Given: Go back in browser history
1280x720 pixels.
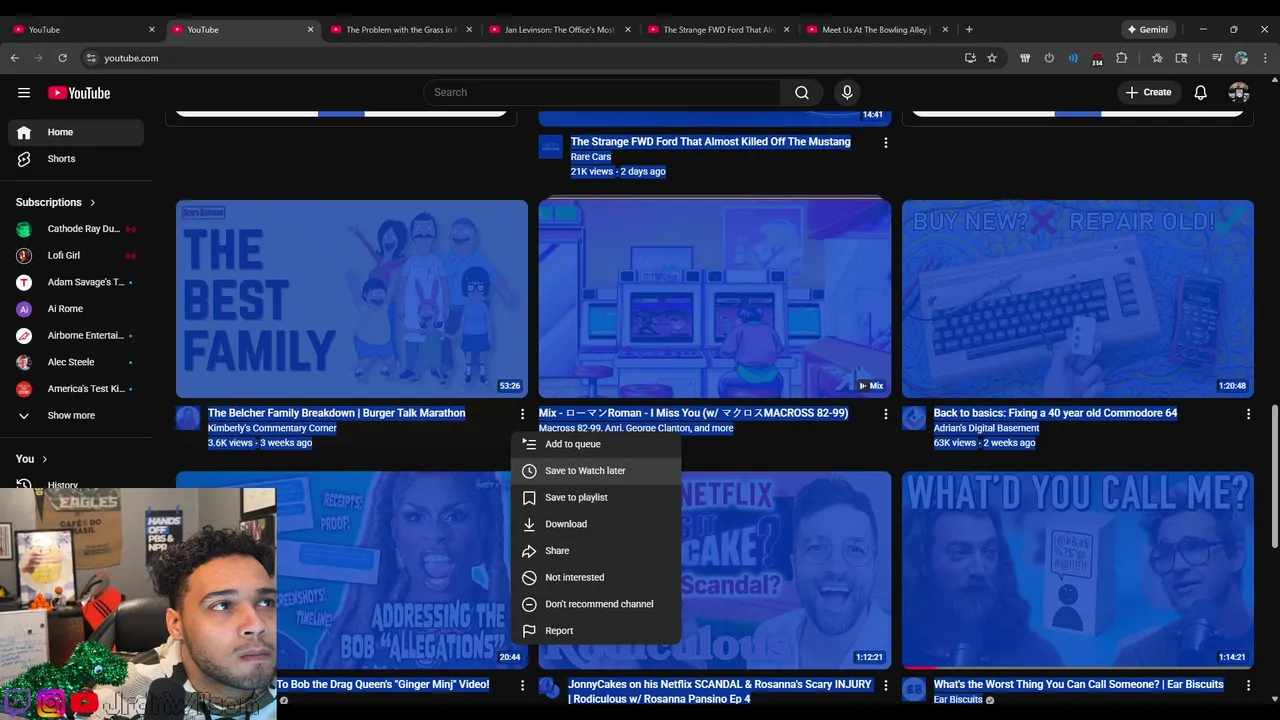Looking at the screenshot, I should [x=14, y=58].
